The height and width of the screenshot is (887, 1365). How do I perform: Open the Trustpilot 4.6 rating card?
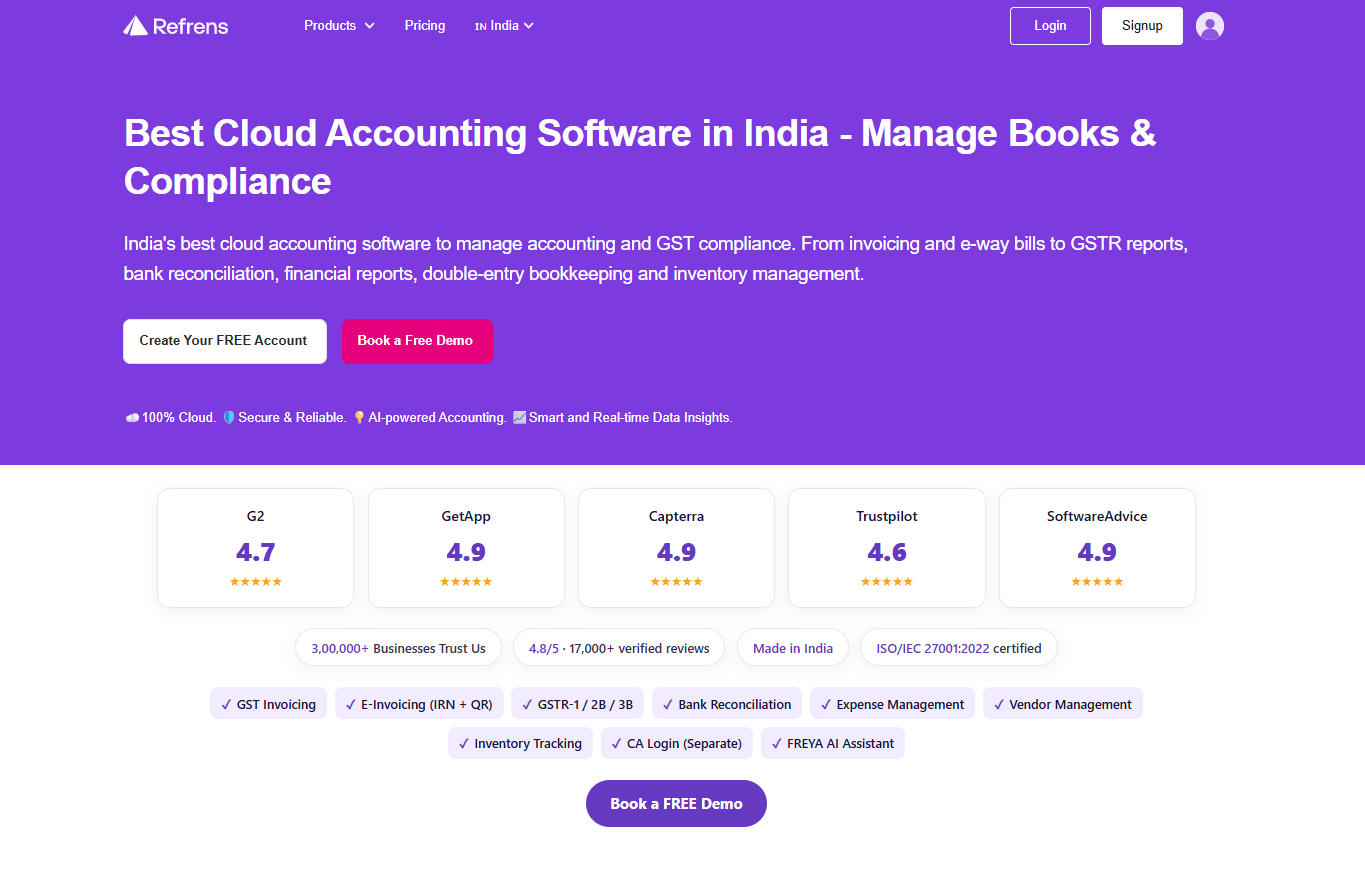coord(887,548)
